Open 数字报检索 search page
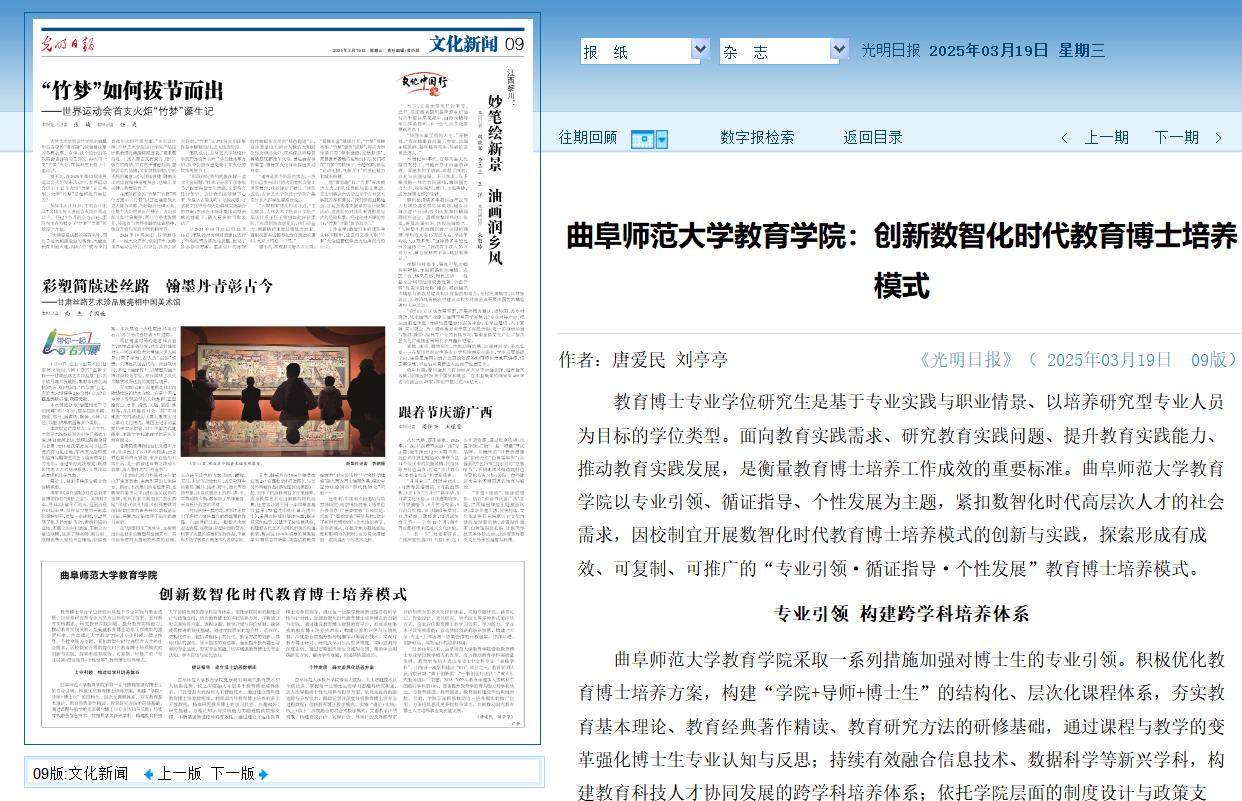 point(757,138)
